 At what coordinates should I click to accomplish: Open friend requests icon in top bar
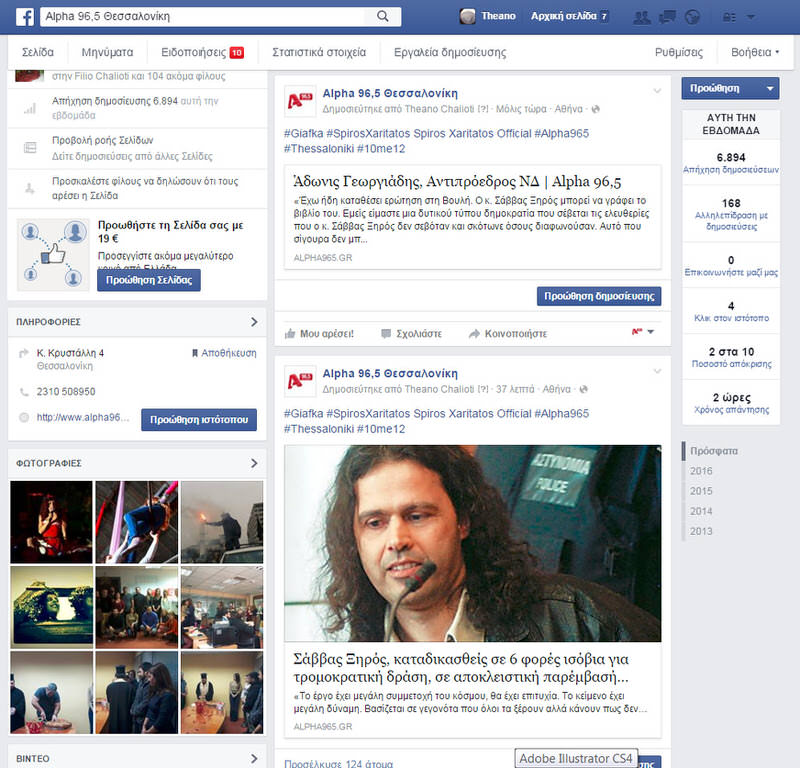(x=642, y=18)
